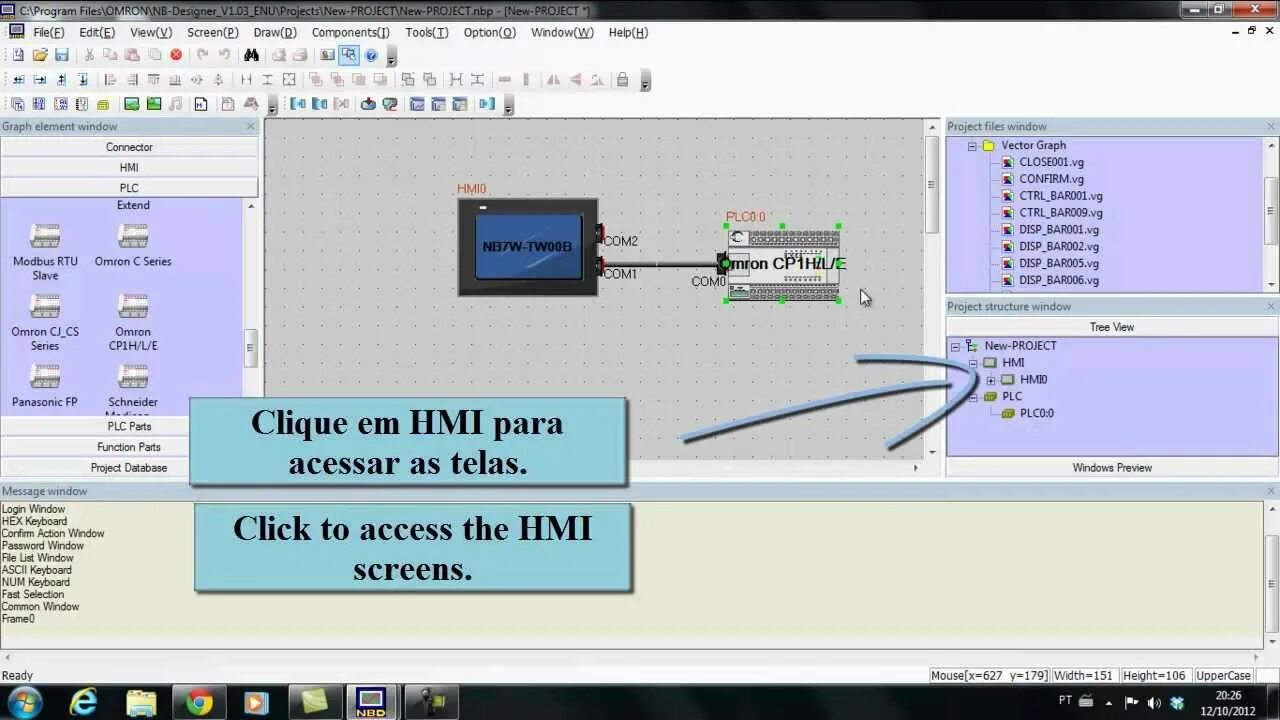The image size is (1280, 720).
Task: Switch to the Windows Preview tab
Action: (x=1112, y=467)
